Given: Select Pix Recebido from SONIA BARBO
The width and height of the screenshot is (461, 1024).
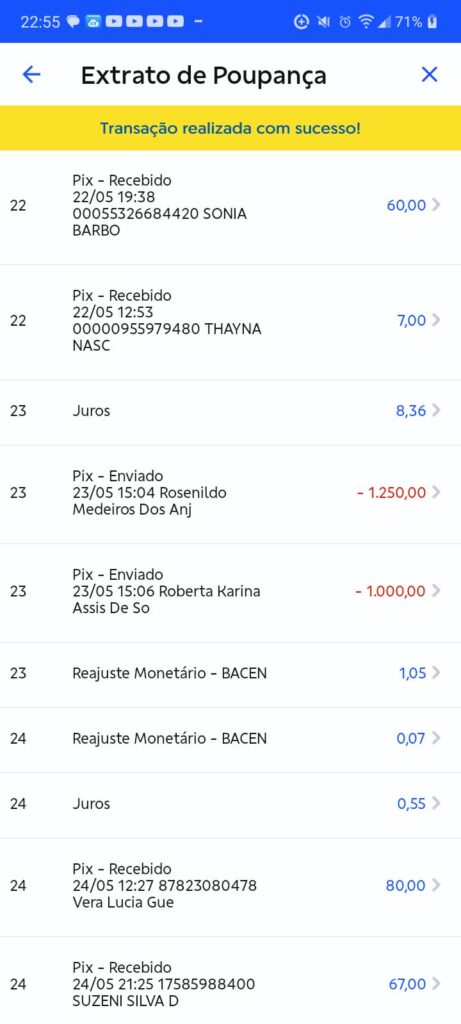Looking at the screenshot, I should [230, 206].
